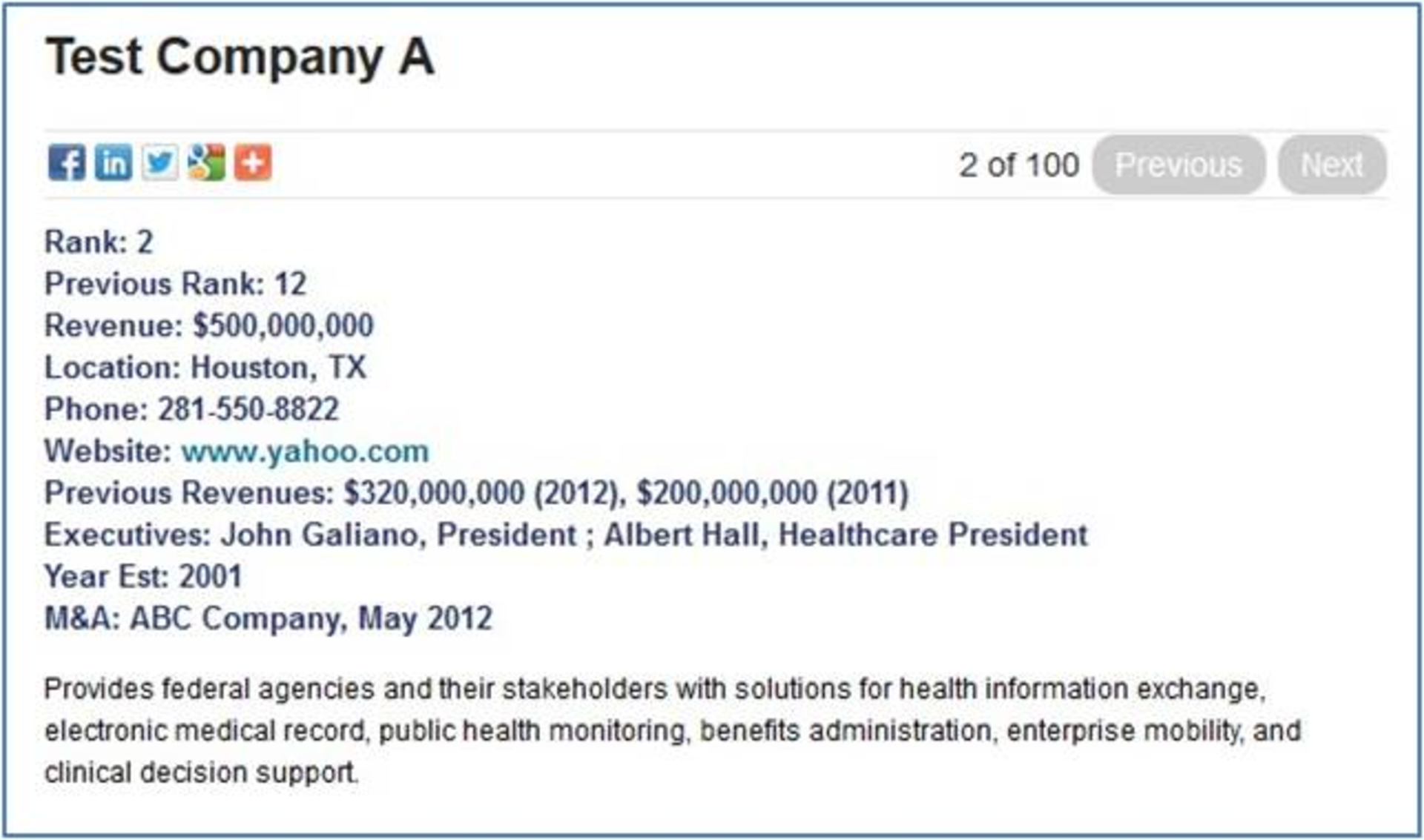Click the phone number 281-550-8822

pyautogui.click(x=248, y=409)
